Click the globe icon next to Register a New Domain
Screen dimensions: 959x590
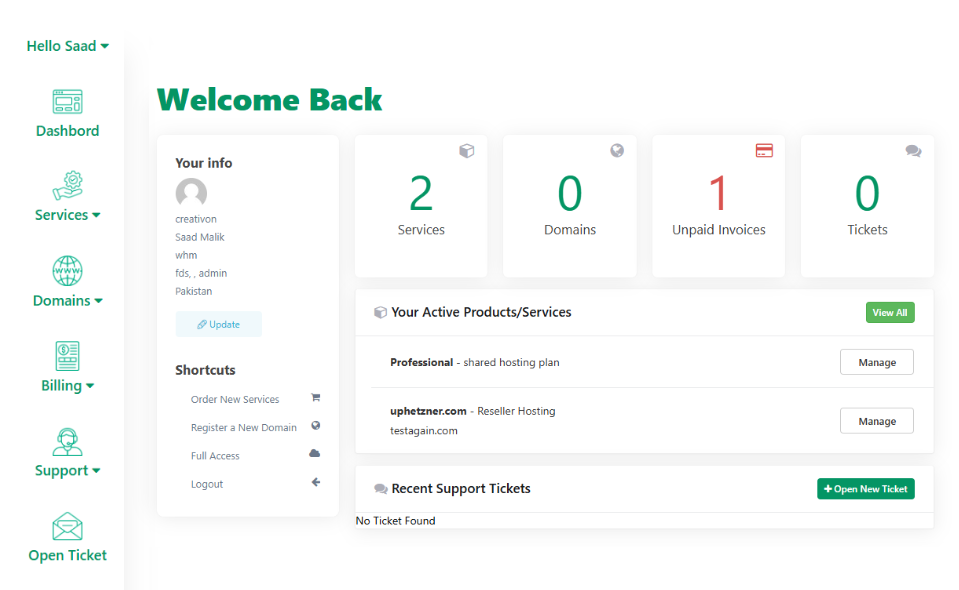click(x=315, y=426)
